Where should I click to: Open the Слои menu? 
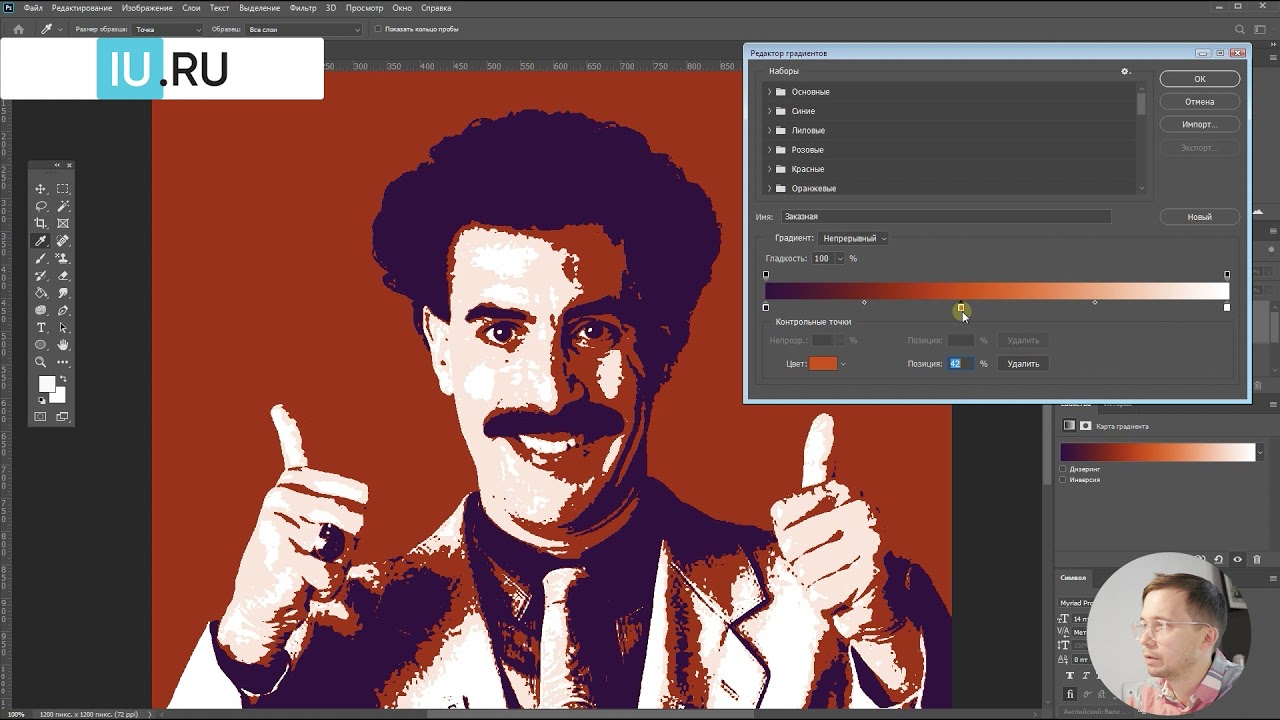(x=191, y=8)
